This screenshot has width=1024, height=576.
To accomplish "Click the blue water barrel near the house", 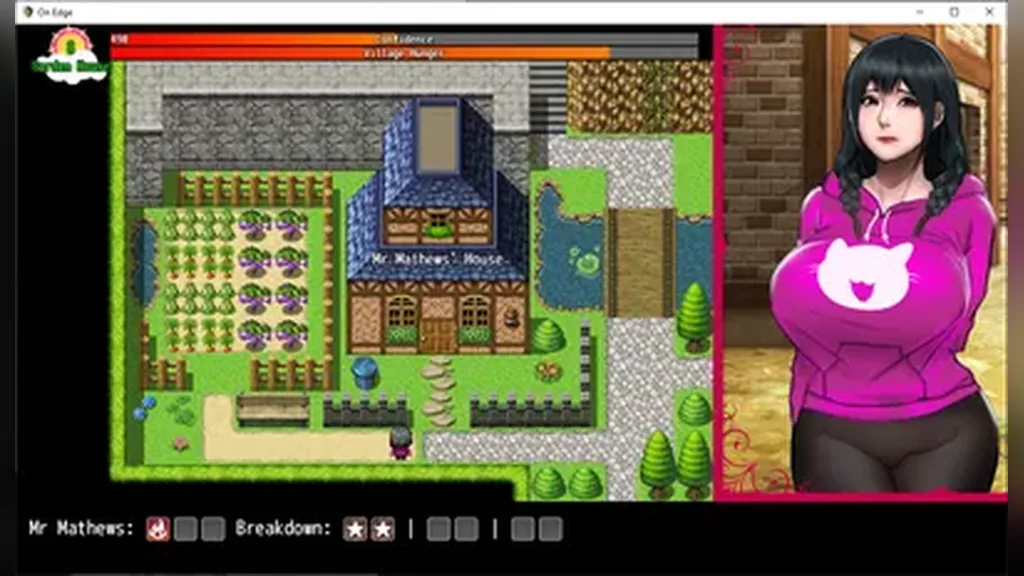I will pos(364,372).
